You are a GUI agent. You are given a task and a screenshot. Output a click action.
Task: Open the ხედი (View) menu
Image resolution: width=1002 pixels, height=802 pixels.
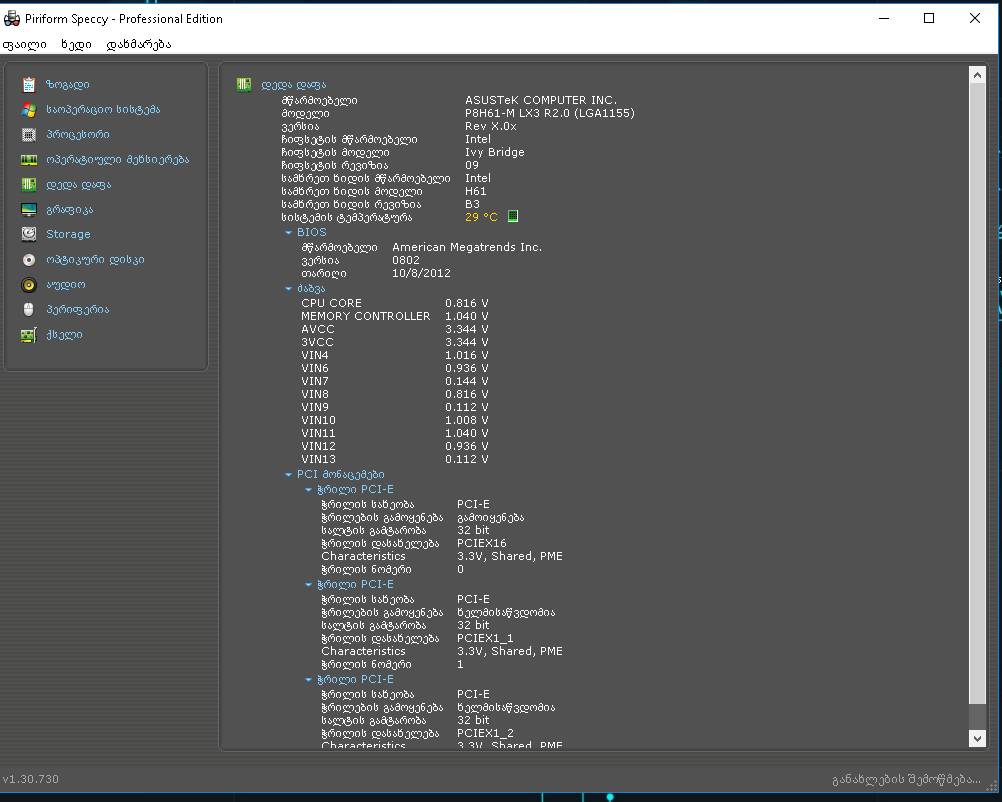(76, 44)
